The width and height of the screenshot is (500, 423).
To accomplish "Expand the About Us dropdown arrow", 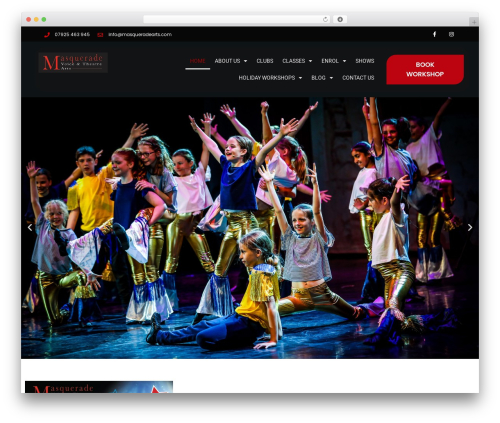I will pos(245,61).
